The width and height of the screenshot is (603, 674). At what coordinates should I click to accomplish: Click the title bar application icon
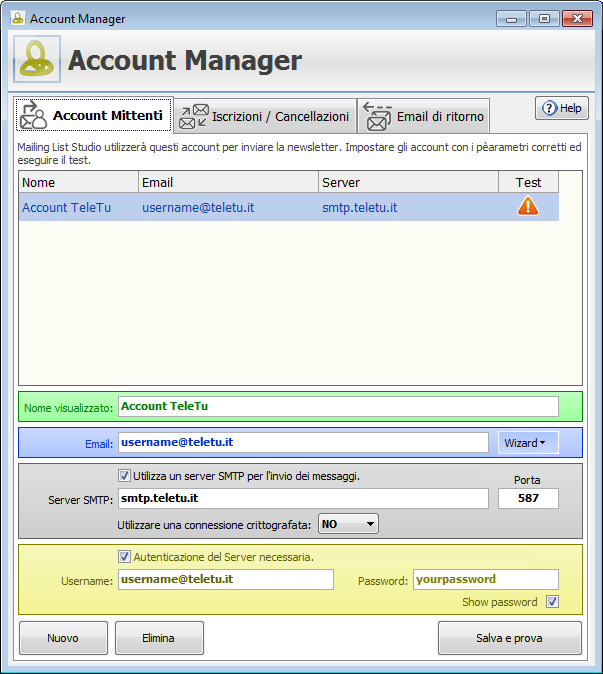[x=17, y=18]
